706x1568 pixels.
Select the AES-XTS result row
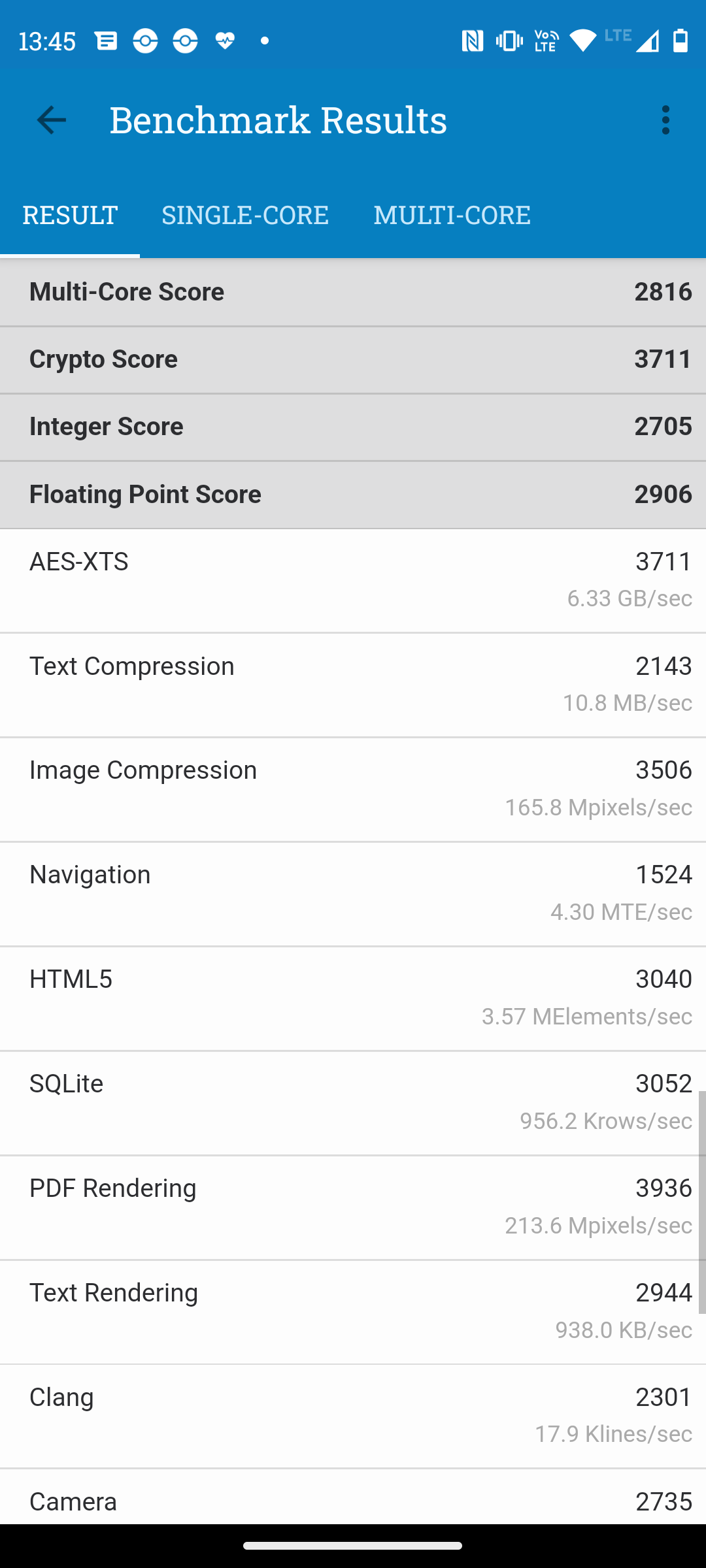(353, 580)
